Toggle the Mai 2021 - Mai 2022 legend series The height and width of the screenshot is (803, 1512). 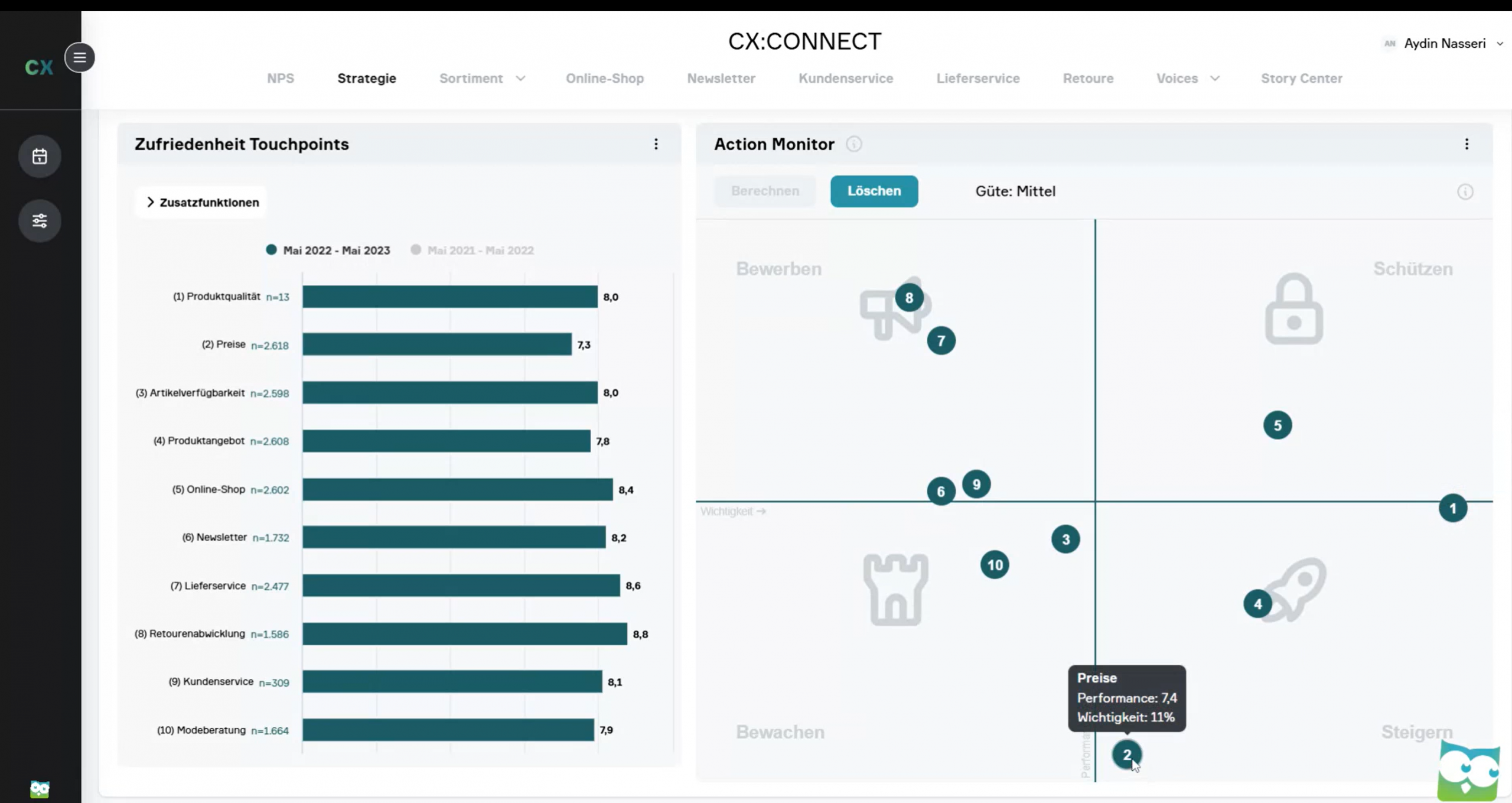click(472, 250)
